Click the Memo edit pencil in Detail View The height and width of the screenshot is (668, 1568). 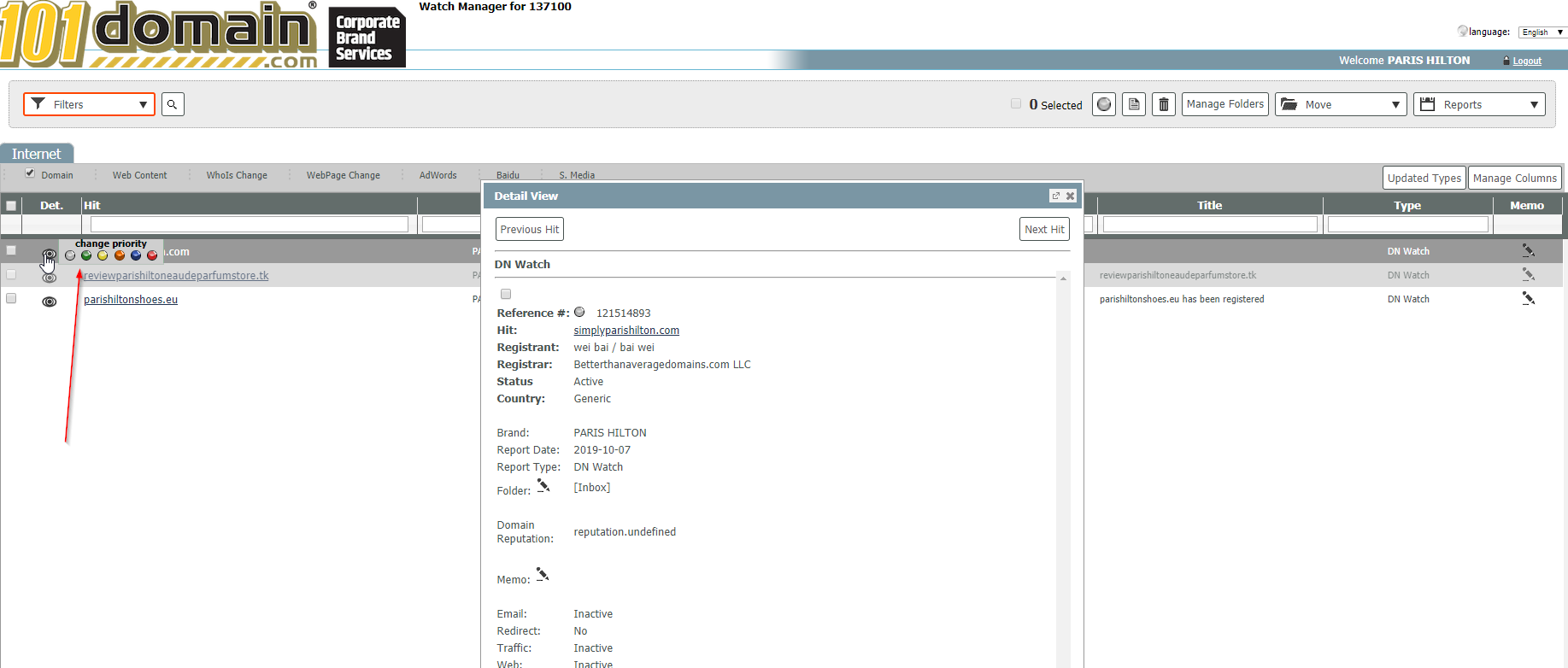pos(542,574)
